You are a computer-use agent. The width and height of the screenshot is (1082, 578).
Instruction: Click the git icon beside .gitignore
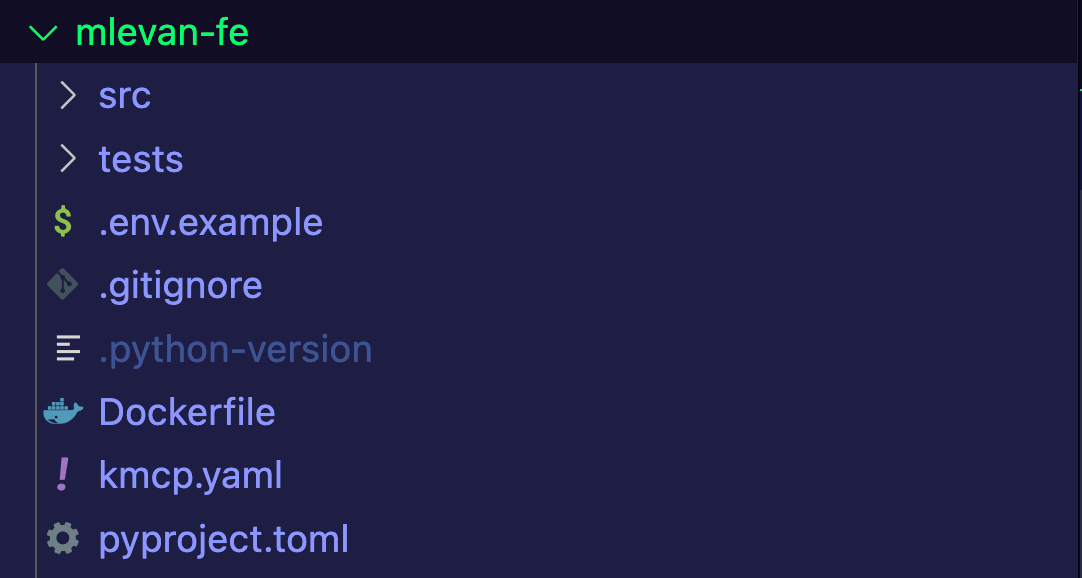(63, 285)
